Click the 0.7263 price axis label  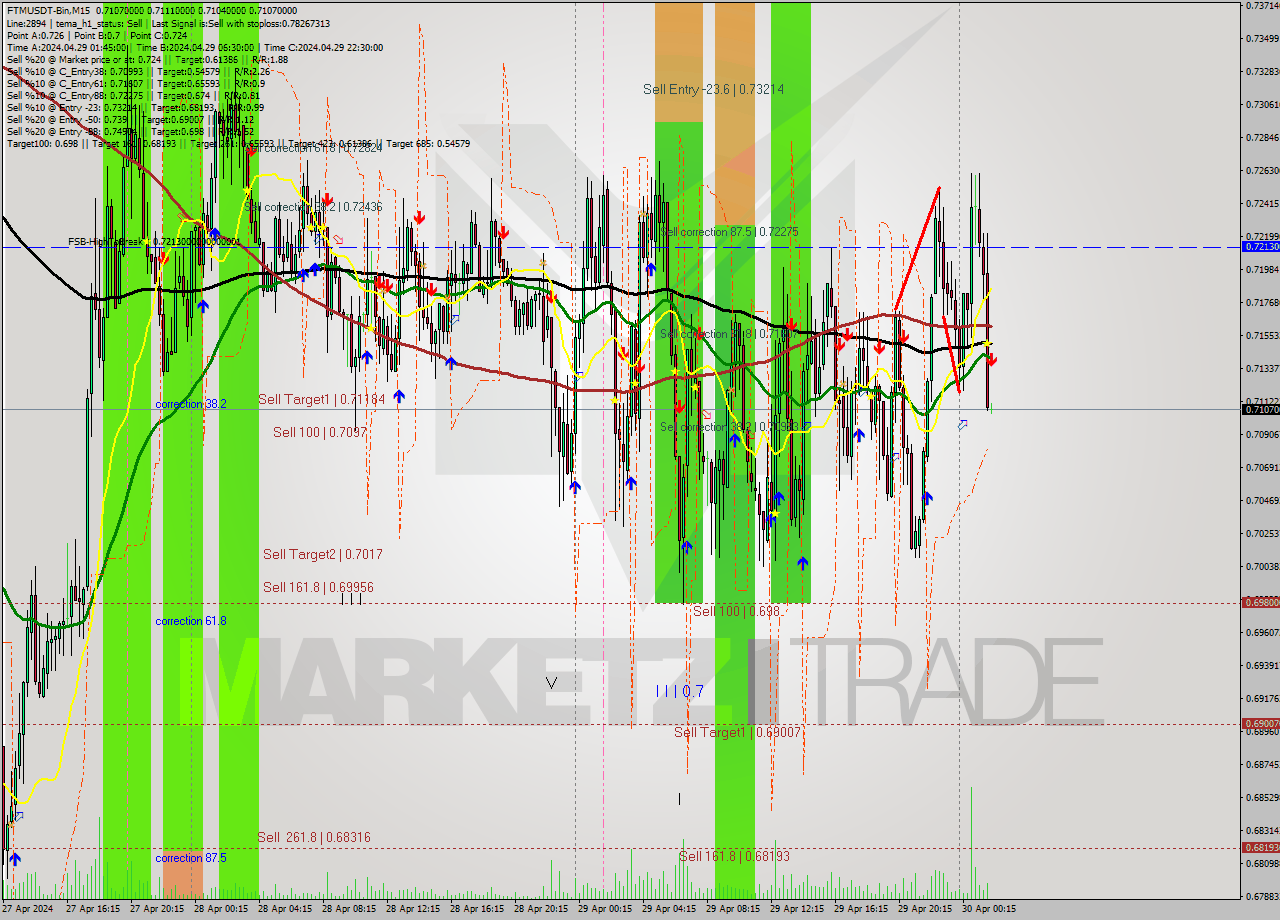pyautogui.click(x=1261, y=171)
